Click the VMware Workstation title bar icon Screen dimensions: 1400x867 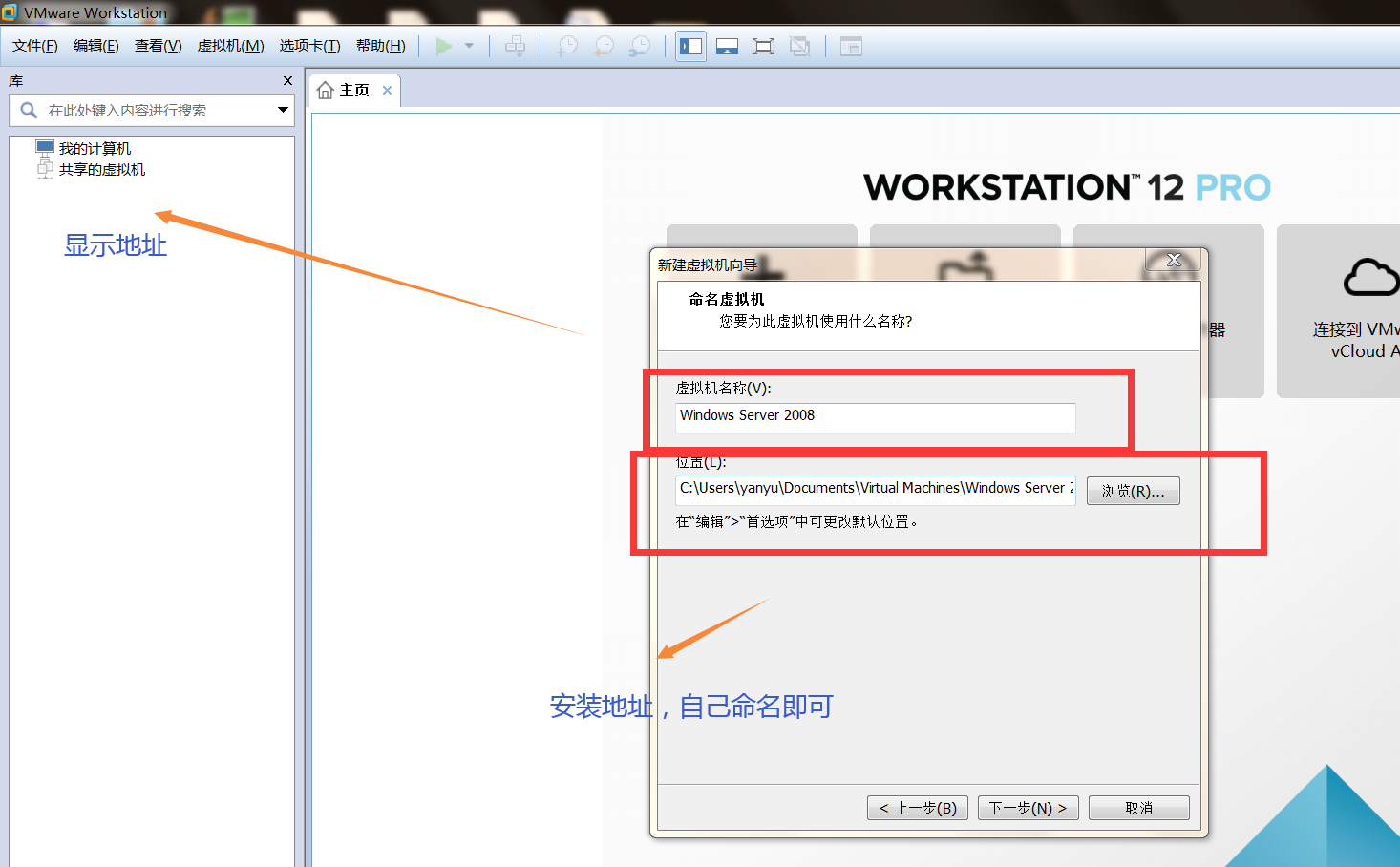pyautogui.click(x=10, y=12)
